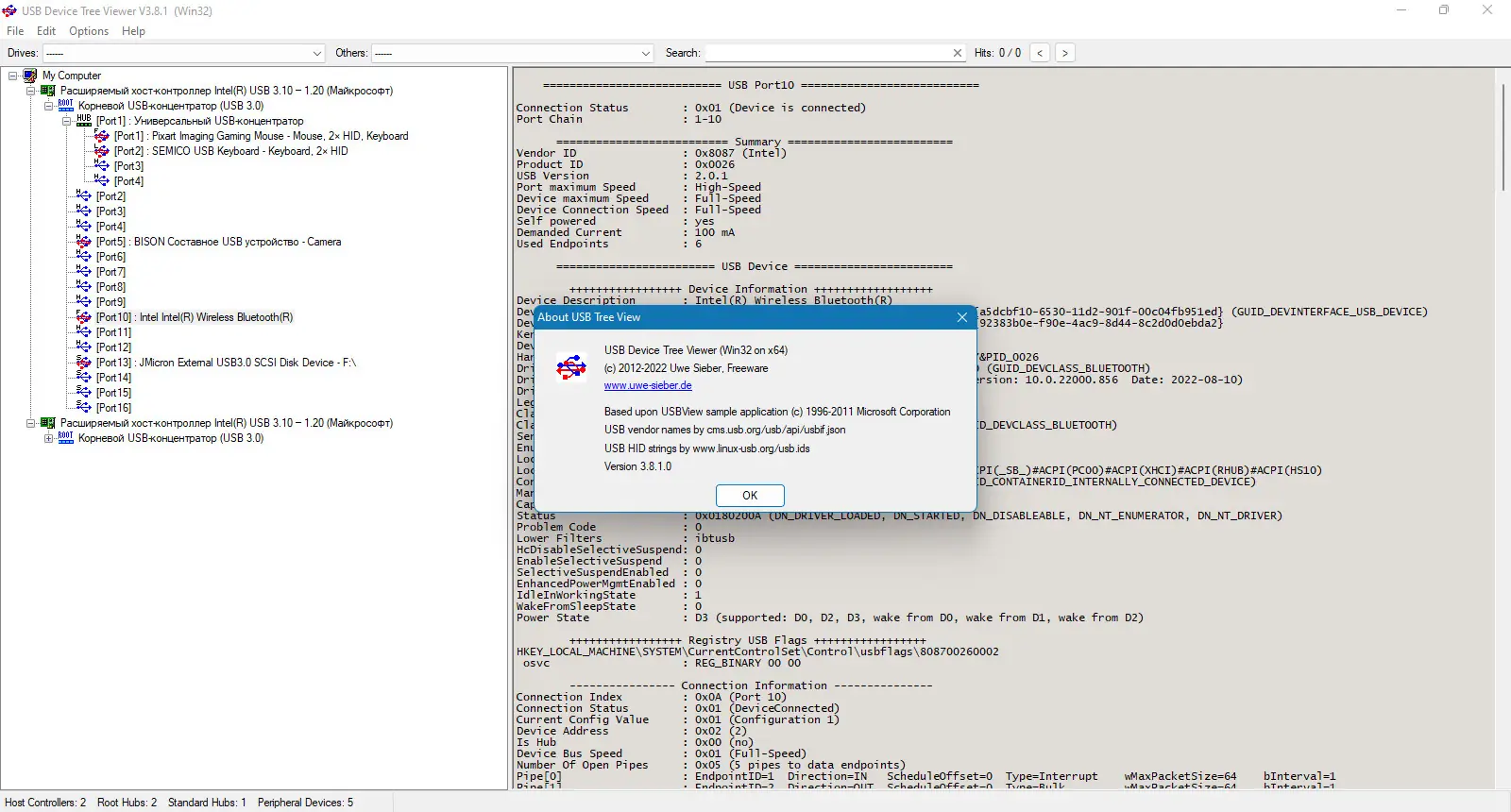
Task: Collapse the second Intel host controller node
Action: tap(31, 423)
